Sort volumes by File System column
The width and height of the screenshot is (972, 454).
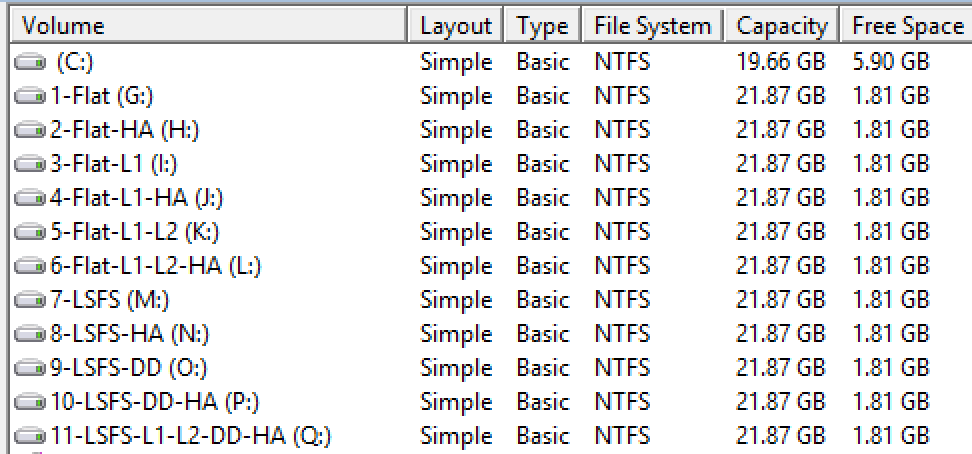[652, 26]
